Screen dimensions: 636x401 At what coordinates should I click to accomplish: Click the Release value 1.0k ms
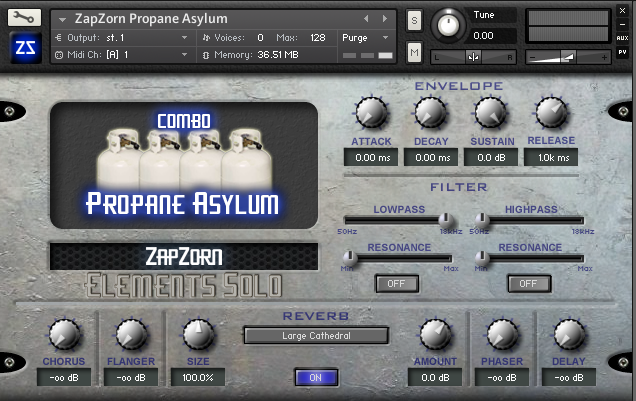point(551,157)
